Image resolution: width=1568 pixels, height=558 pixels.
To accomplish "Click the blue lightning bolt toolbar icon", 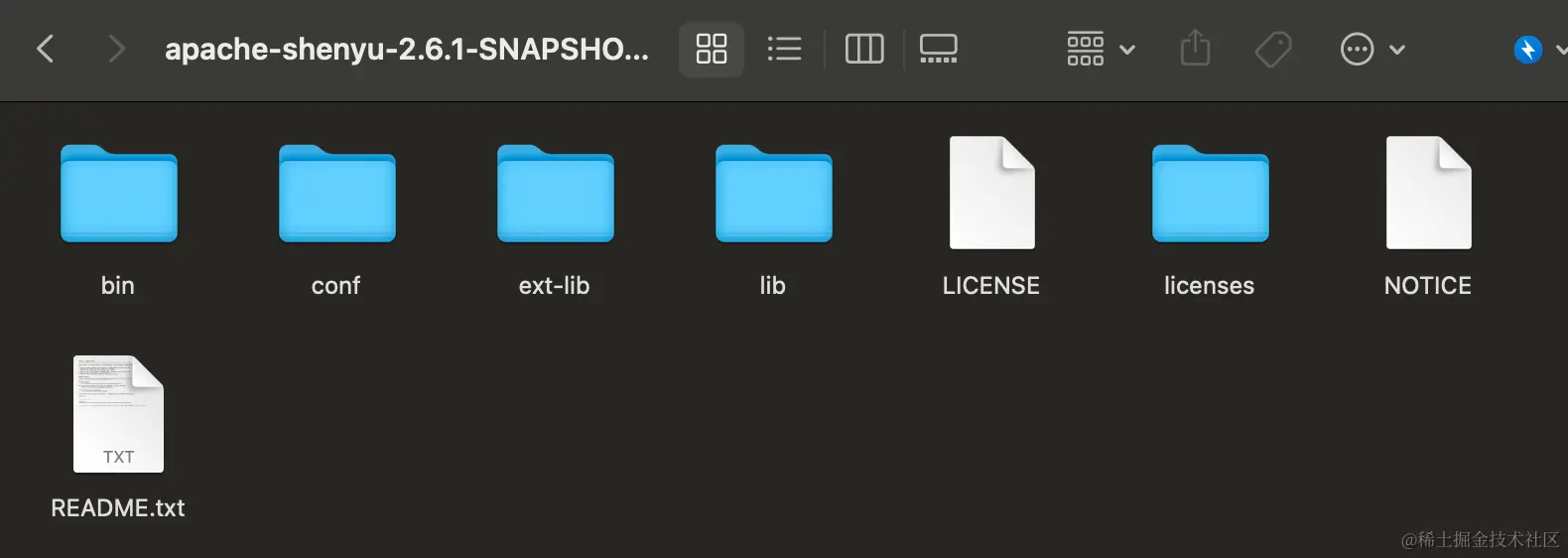I will 1528,49.
